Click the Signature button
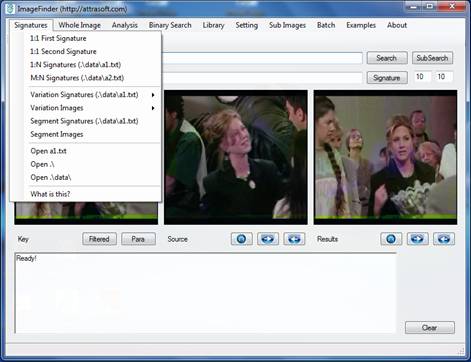 (x=387, y=78)
